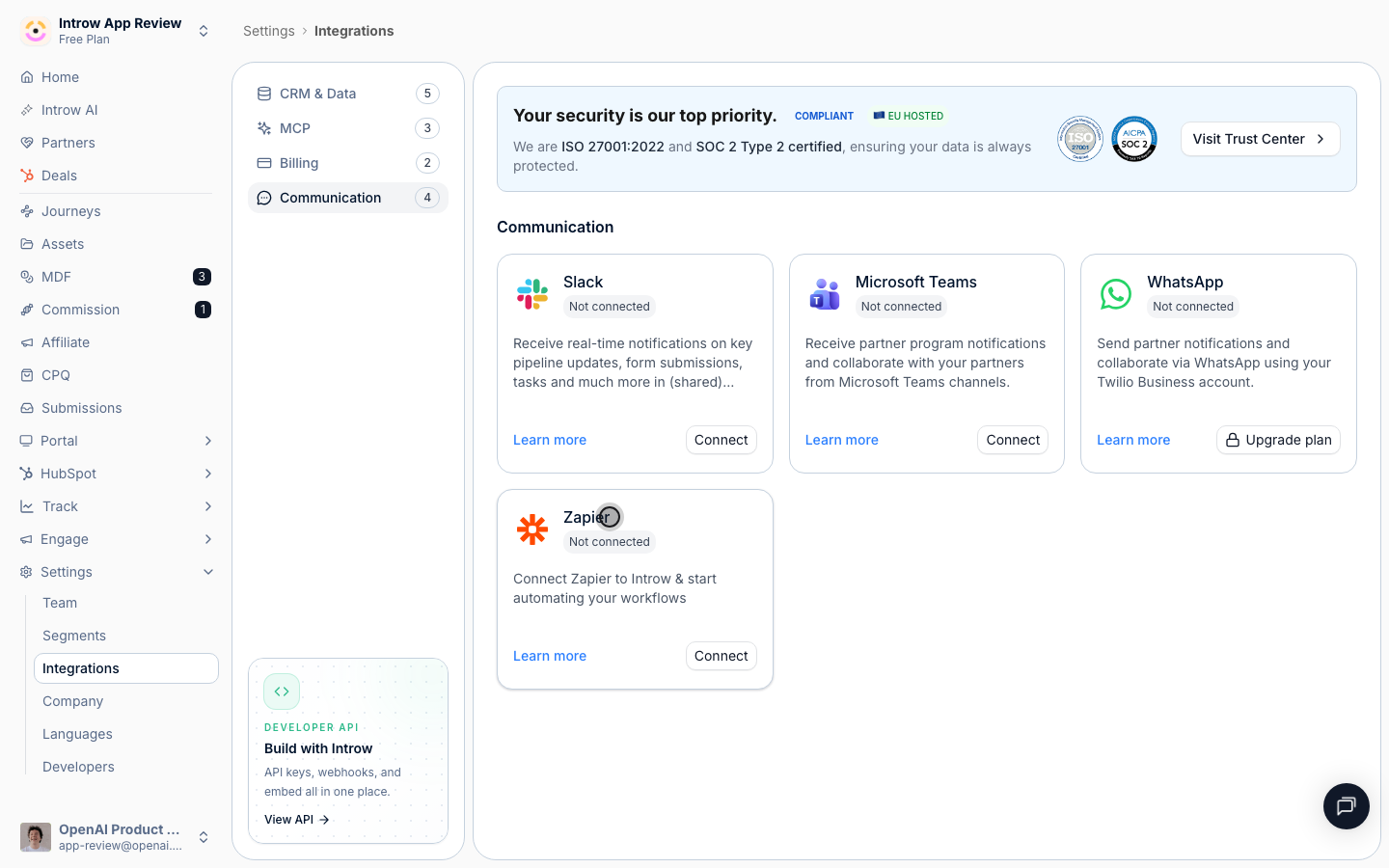Click the Upgrade plan button for WhatsApp
The image size is (1389, 868).
pos(1278,440)
